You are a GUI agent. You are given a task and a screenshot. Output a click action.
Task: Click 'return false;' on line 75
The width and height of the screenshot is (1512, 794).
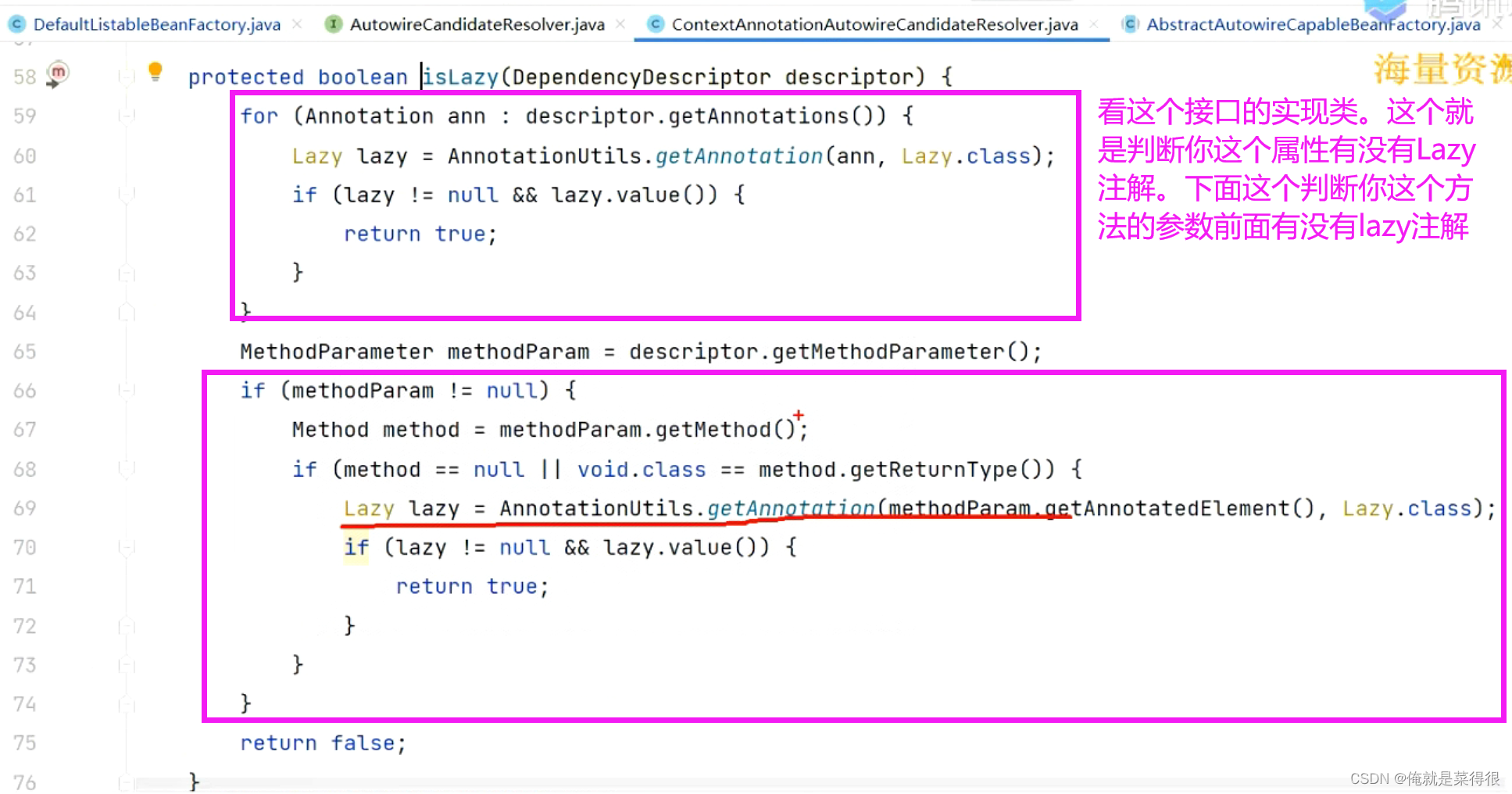tap(323, 742)
